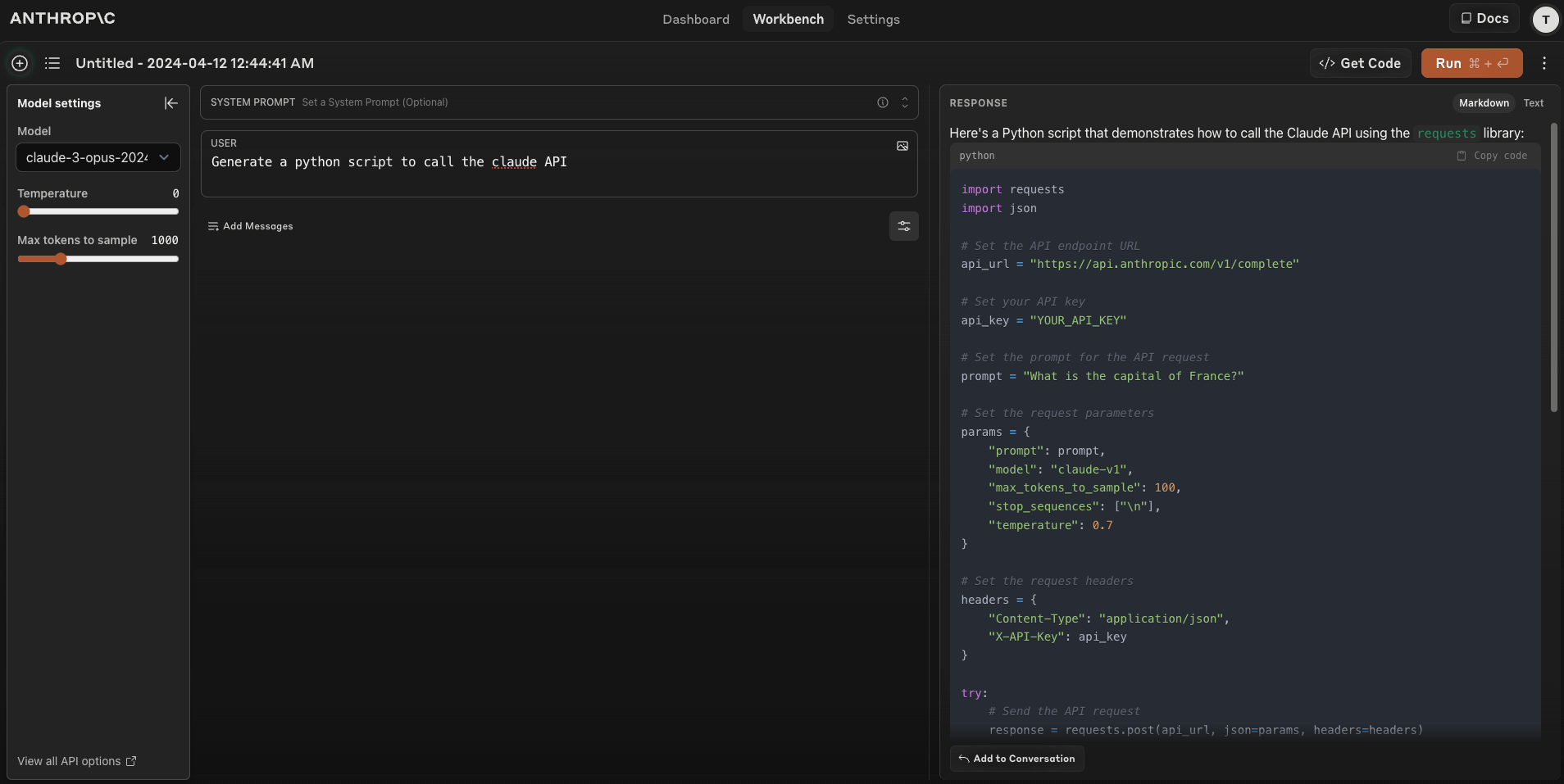Click the Temperature value 0
1564x784 pixels.
tap(175, 193)
